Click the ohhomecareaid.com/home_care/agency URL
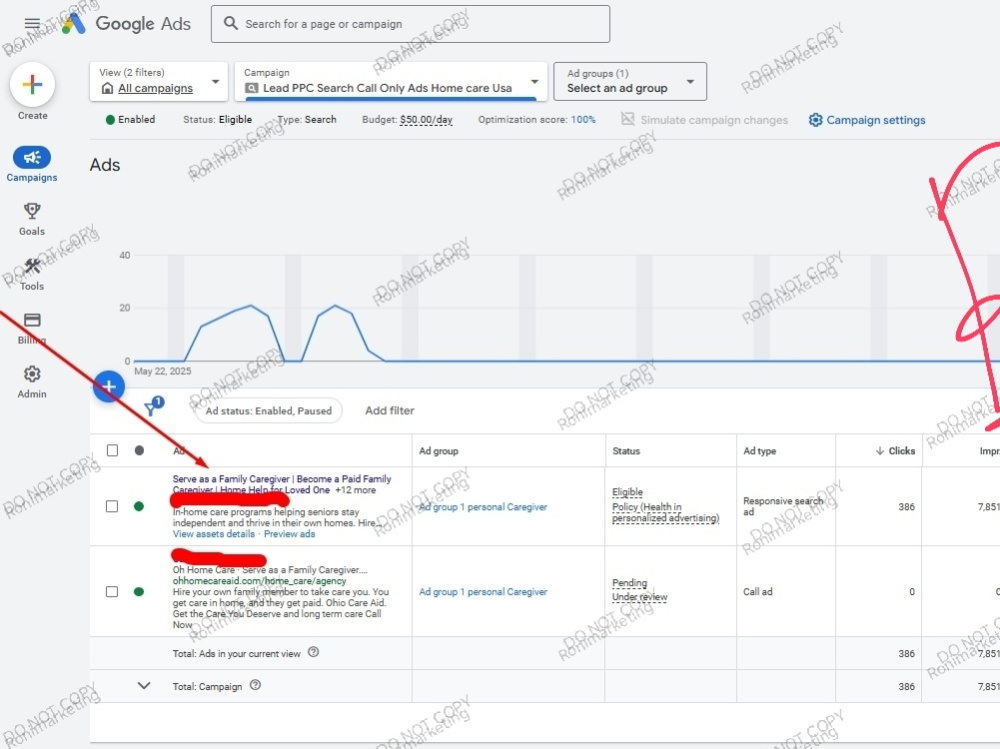This screenshot has height=749, width=1000. point(260,581)
